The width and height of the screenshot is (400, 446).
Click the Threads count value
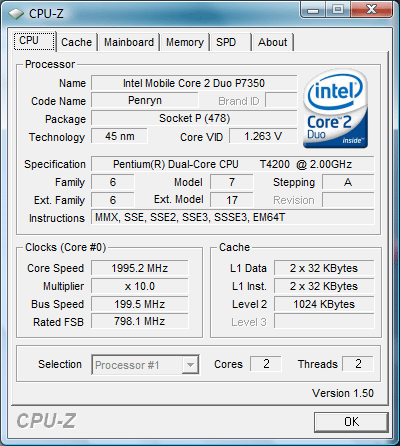click(358, 364)
